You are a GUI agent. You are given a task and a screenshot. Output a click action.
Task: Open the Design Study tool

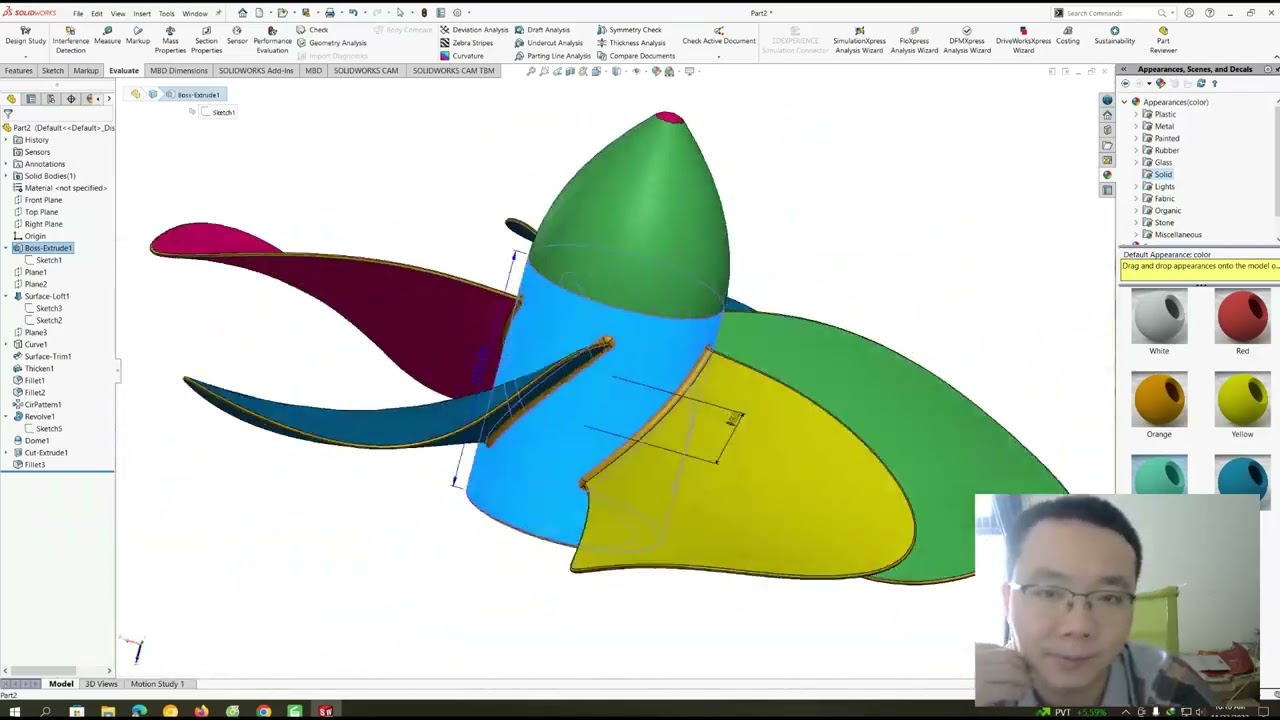[25, 36]
